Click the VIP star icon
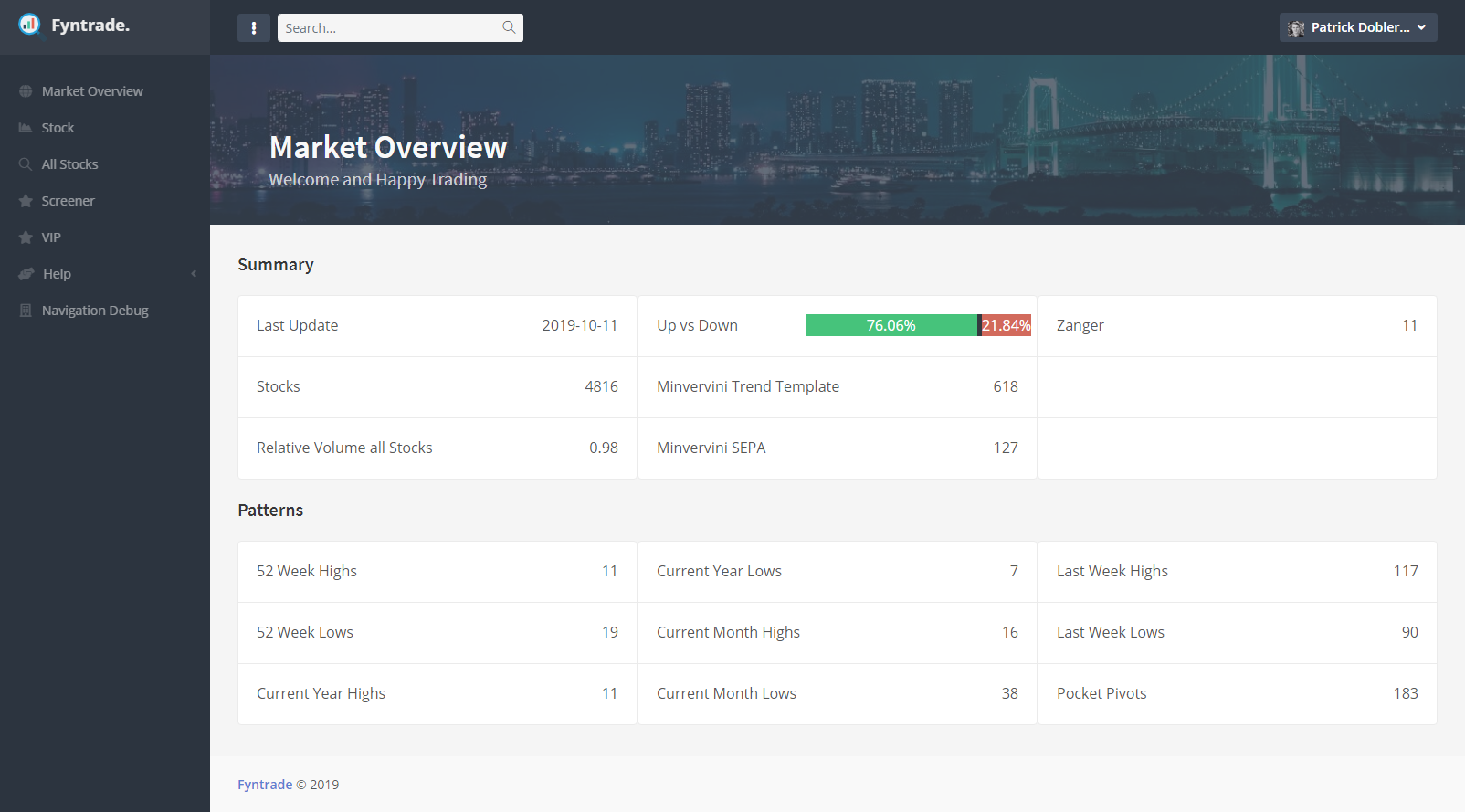The height and width of the screenshot is (812, 1465). (x=26, y=237)
